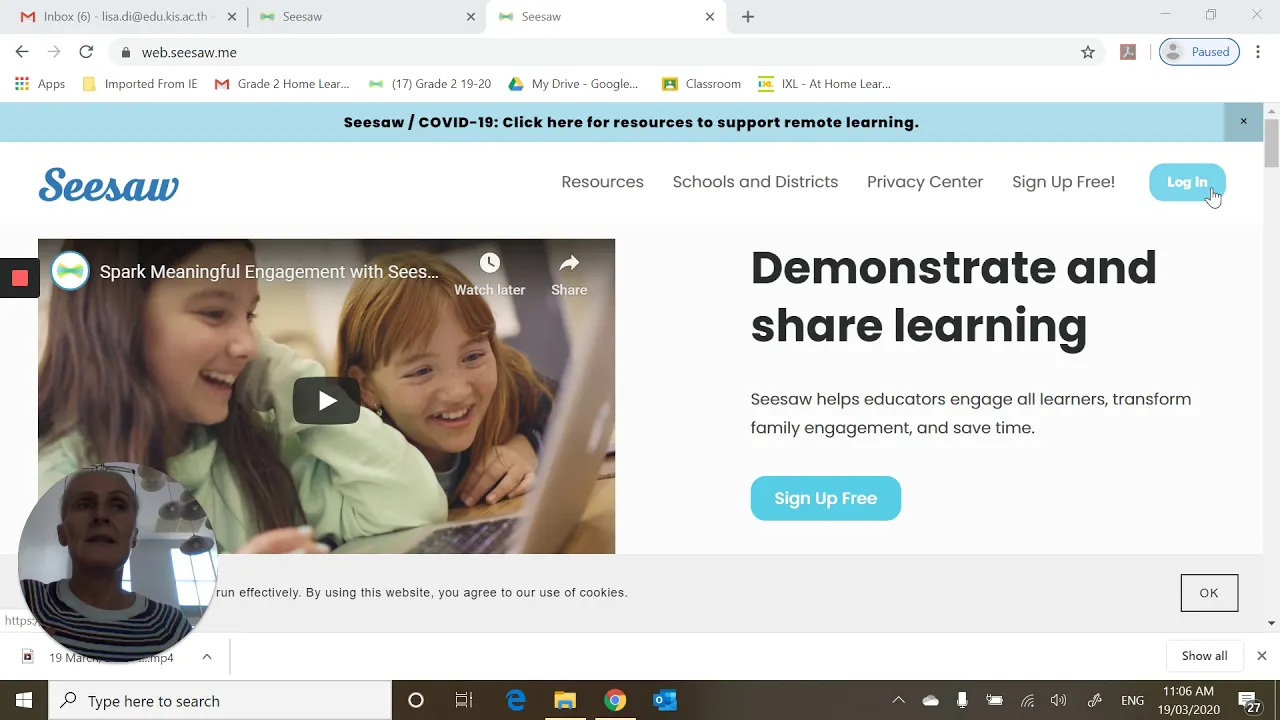
Task: Click the ENG language indicator
Action: [x=1133, y=701]
